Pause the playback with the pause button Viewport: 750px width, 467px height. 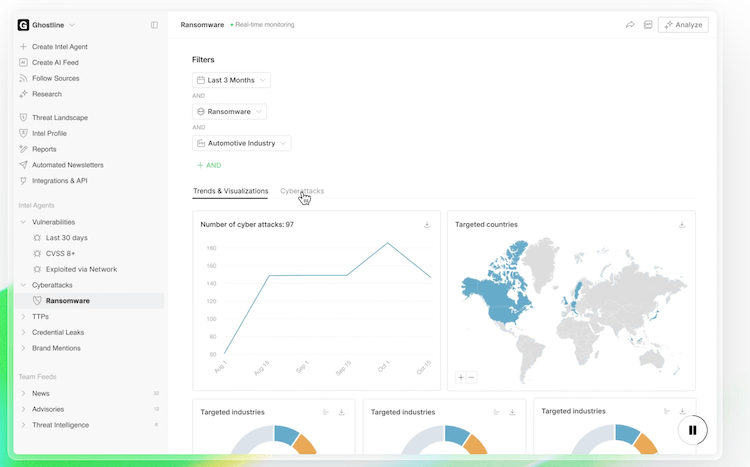(x=692, y=430)
